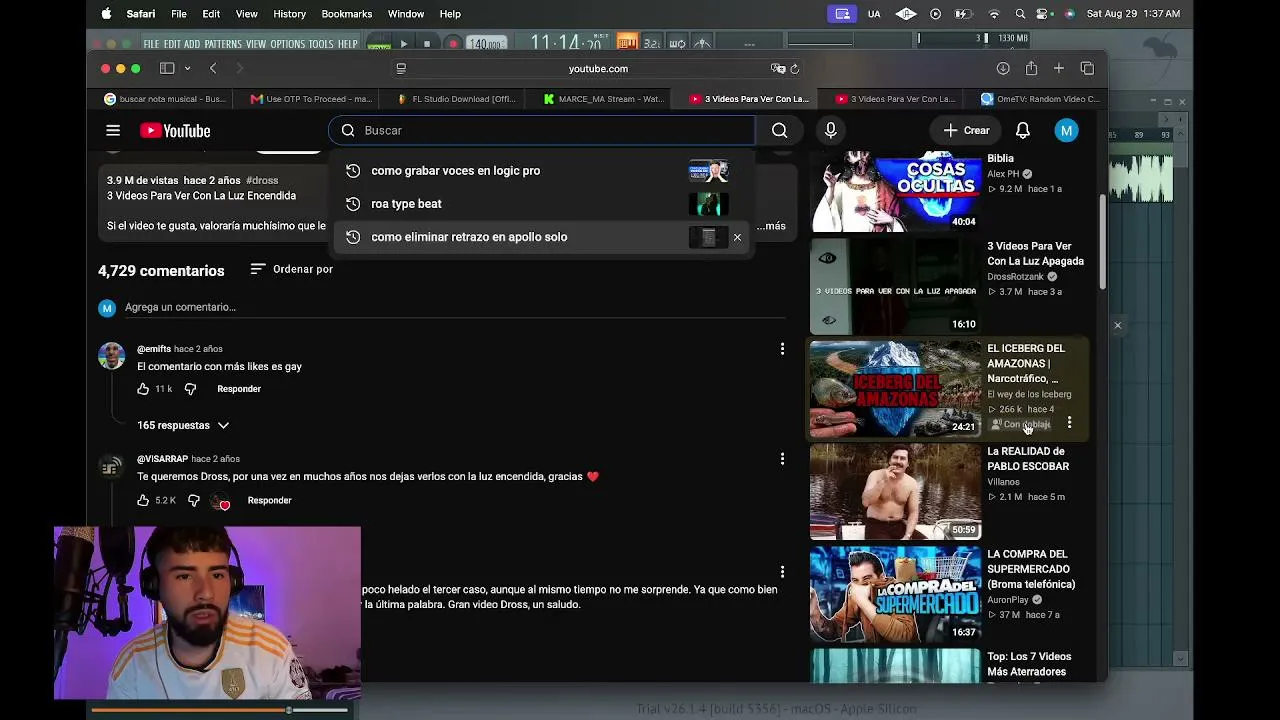Open the @VISARRAP channel link
The width and height of the screenshot is (1280, 720).
coord(162,459)
